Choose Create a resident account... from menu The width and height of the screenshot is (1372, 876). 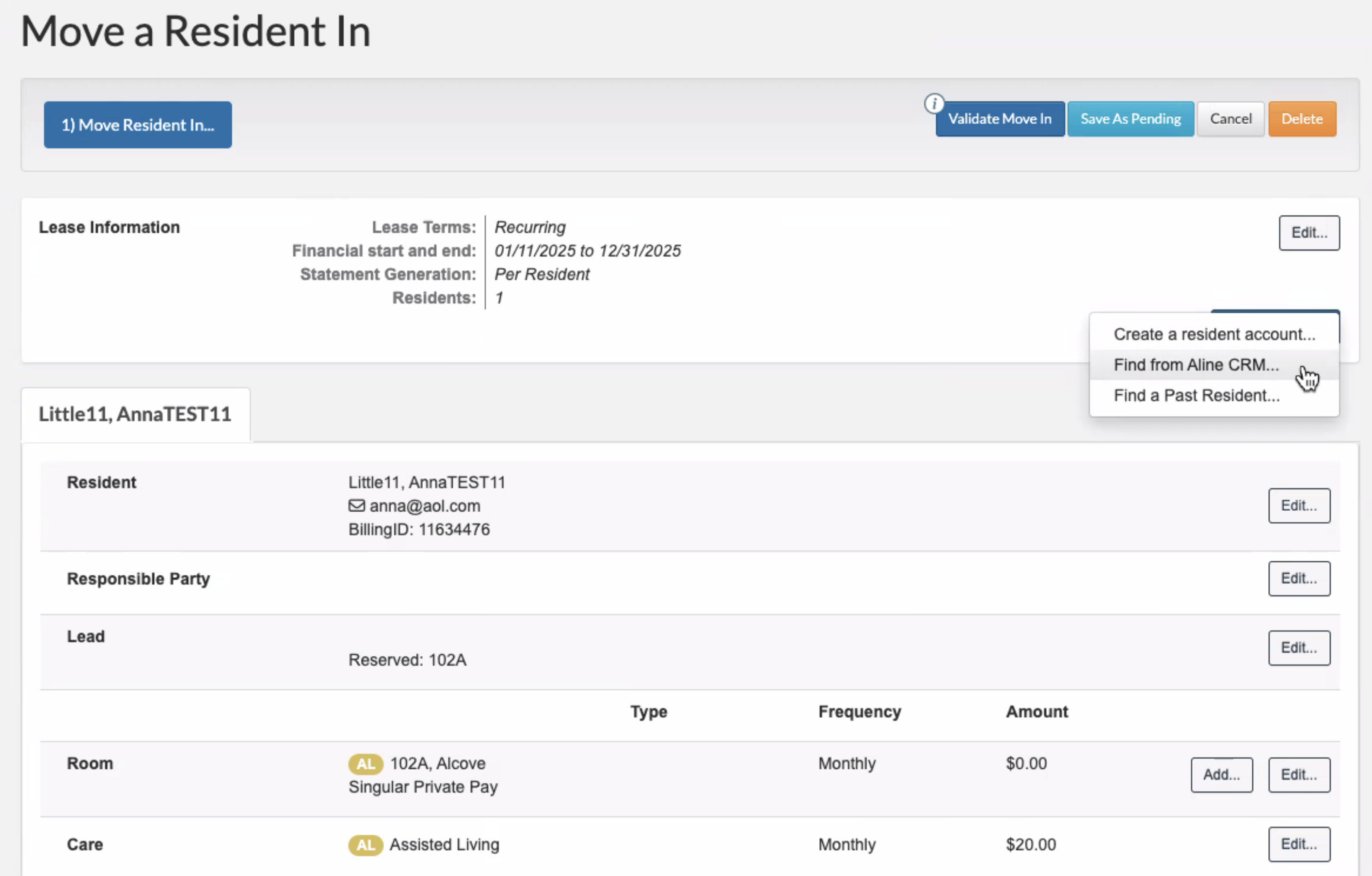(x=1214, y=334)
